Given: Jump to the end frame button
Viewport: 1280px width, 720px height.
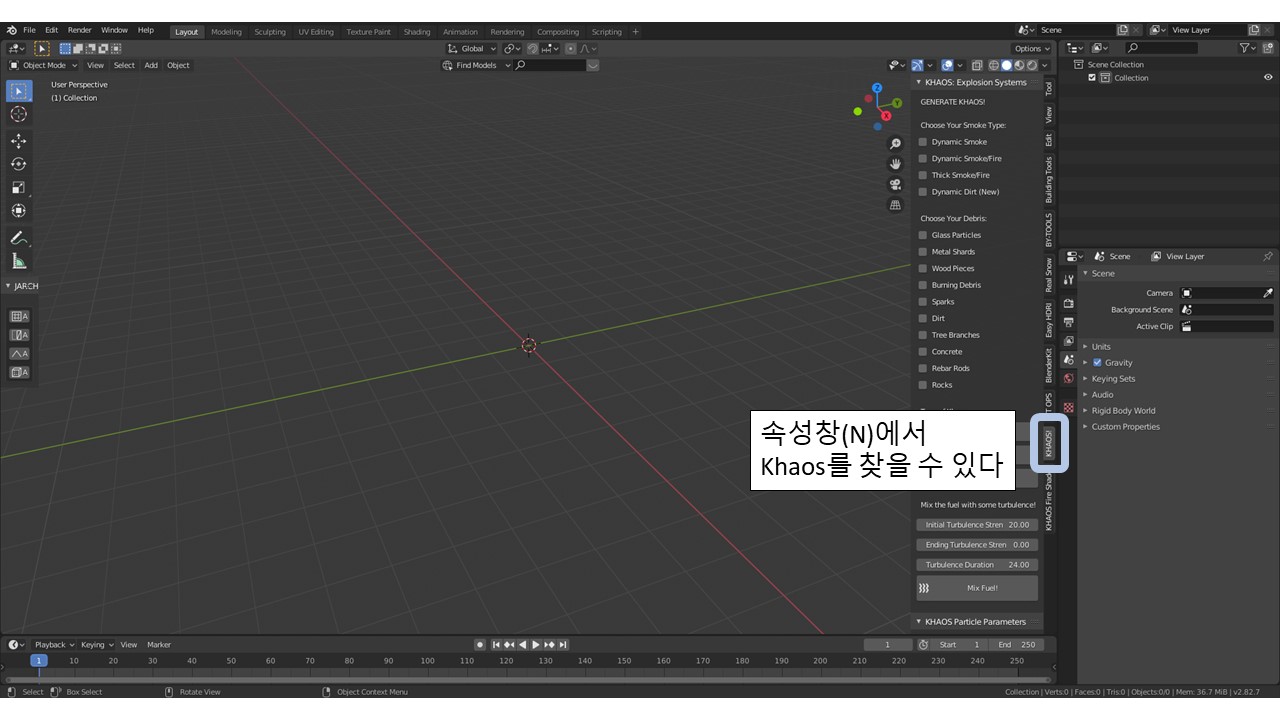Looking at the screenshot, I should pyautogui.click(x=563, y=644).
